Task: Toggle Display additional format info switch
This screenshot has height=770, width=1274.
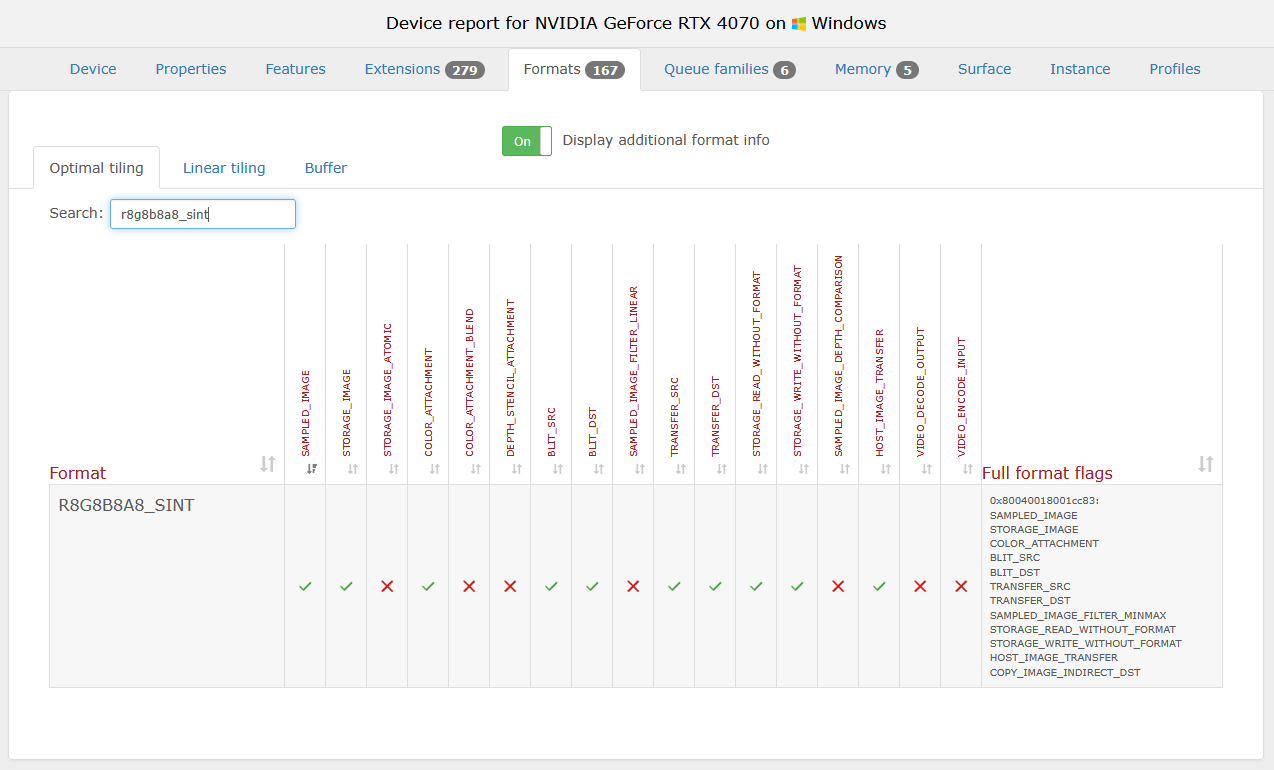Action: [527, 141]
